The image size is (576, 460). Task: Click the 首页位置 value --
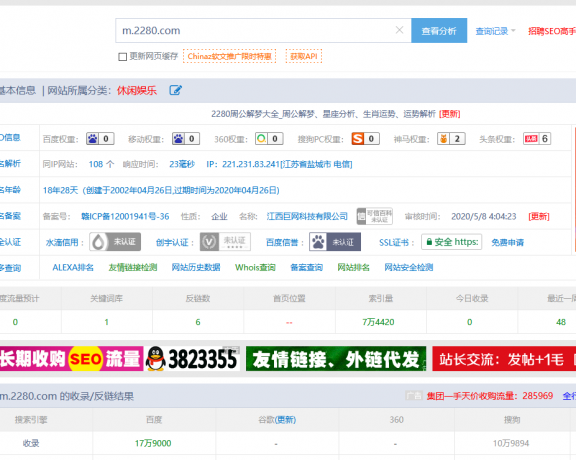289,322
